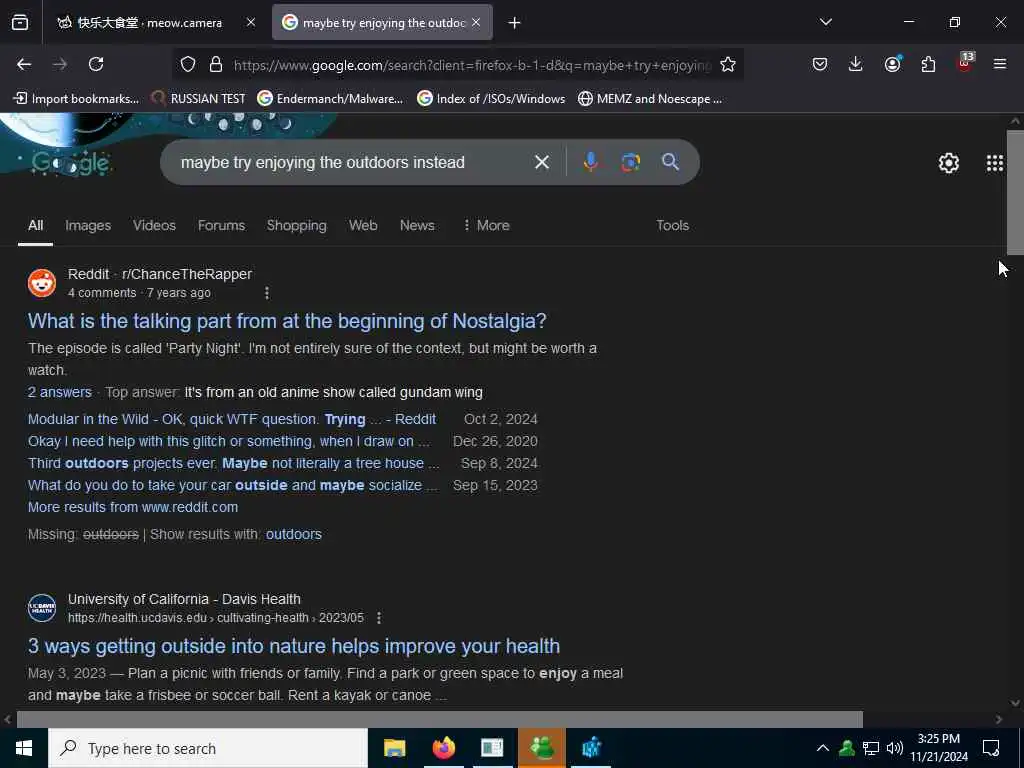Open the Index of /ISOs/Windows bookmark
This screenshot has height=768, width=1024.
(x=491, y=99)
